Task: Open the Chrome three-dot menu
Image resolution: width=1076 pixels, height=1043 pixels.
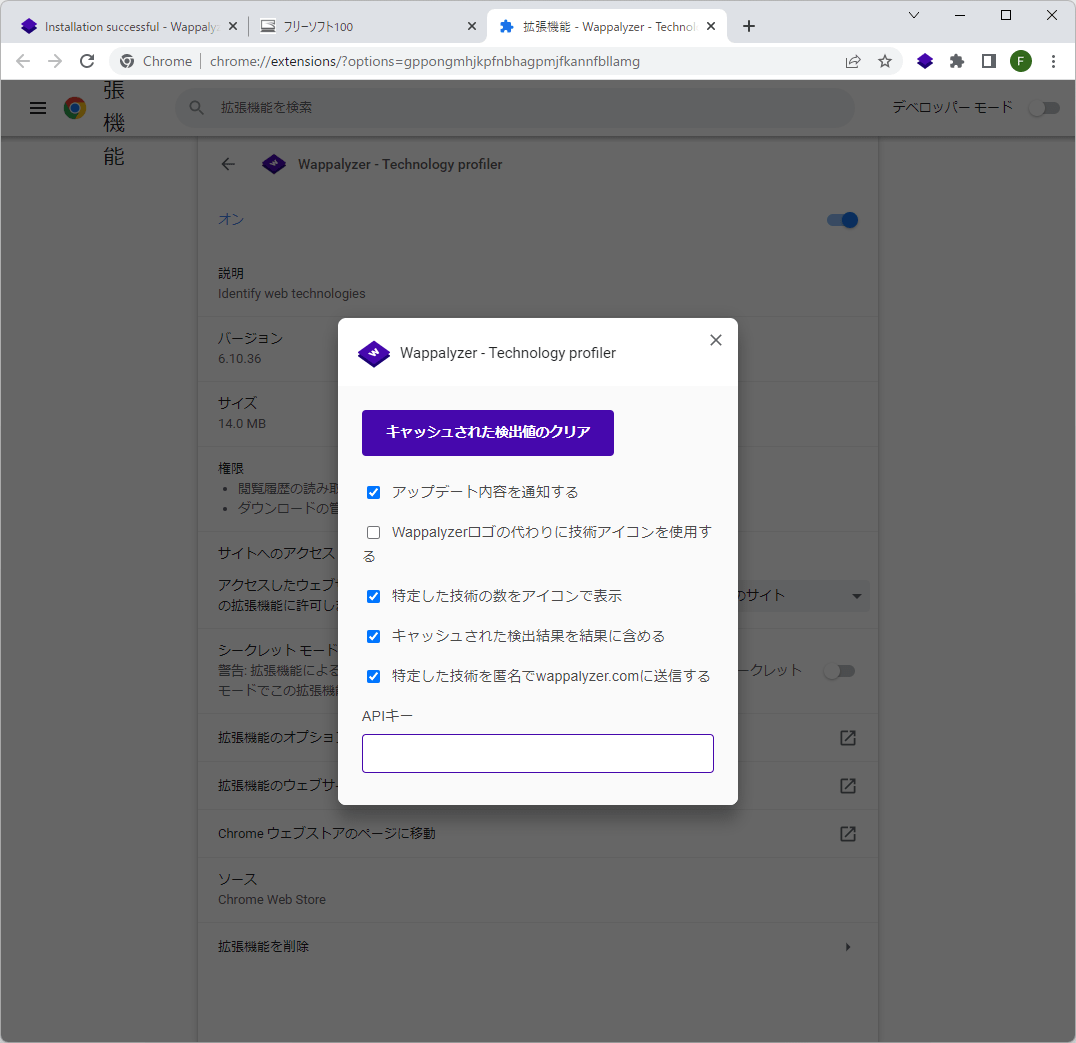Action: pyautogui.click(x=1053, y=61)
